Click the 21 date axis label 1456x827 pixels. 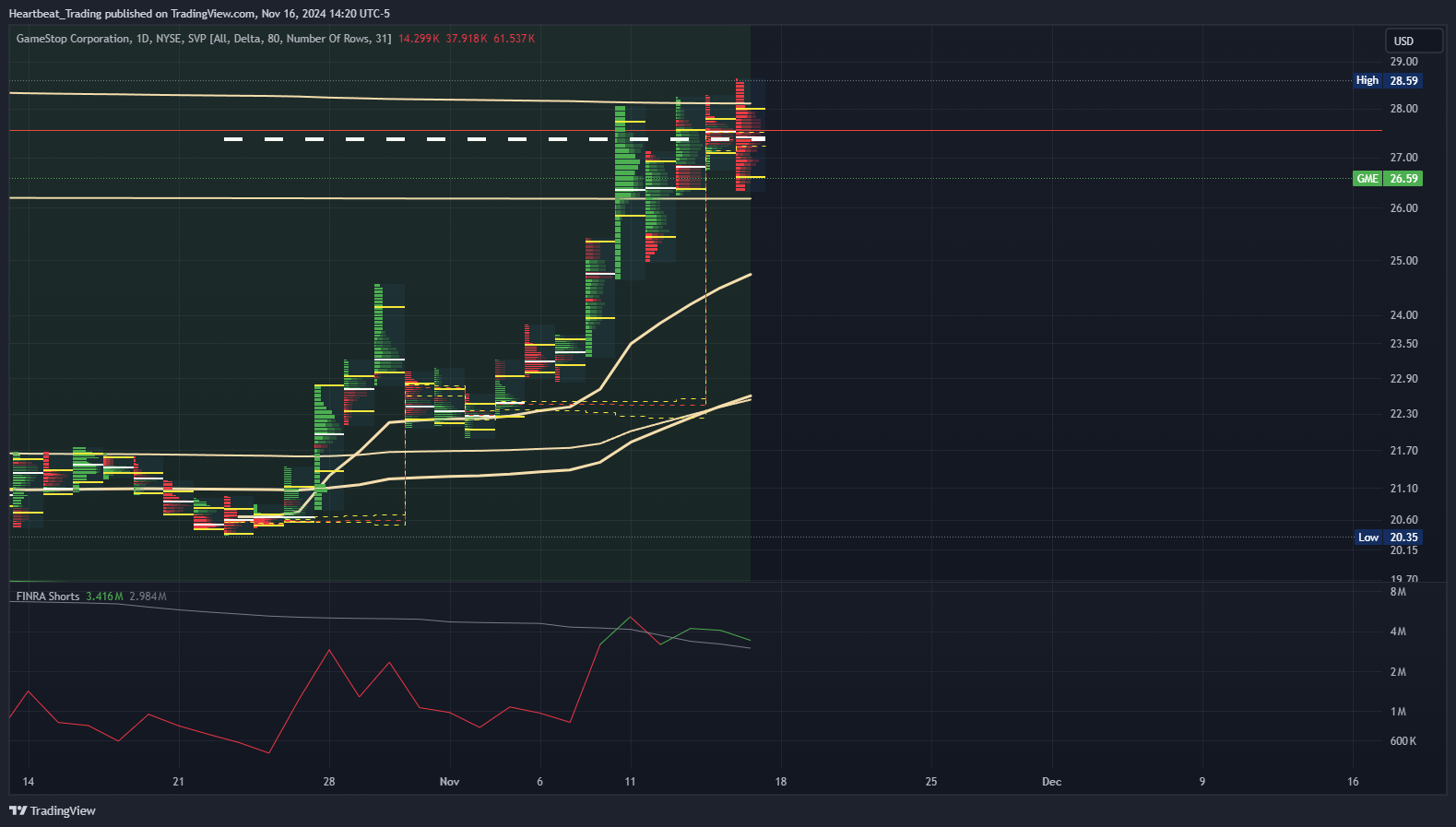(x=178, y=782)
